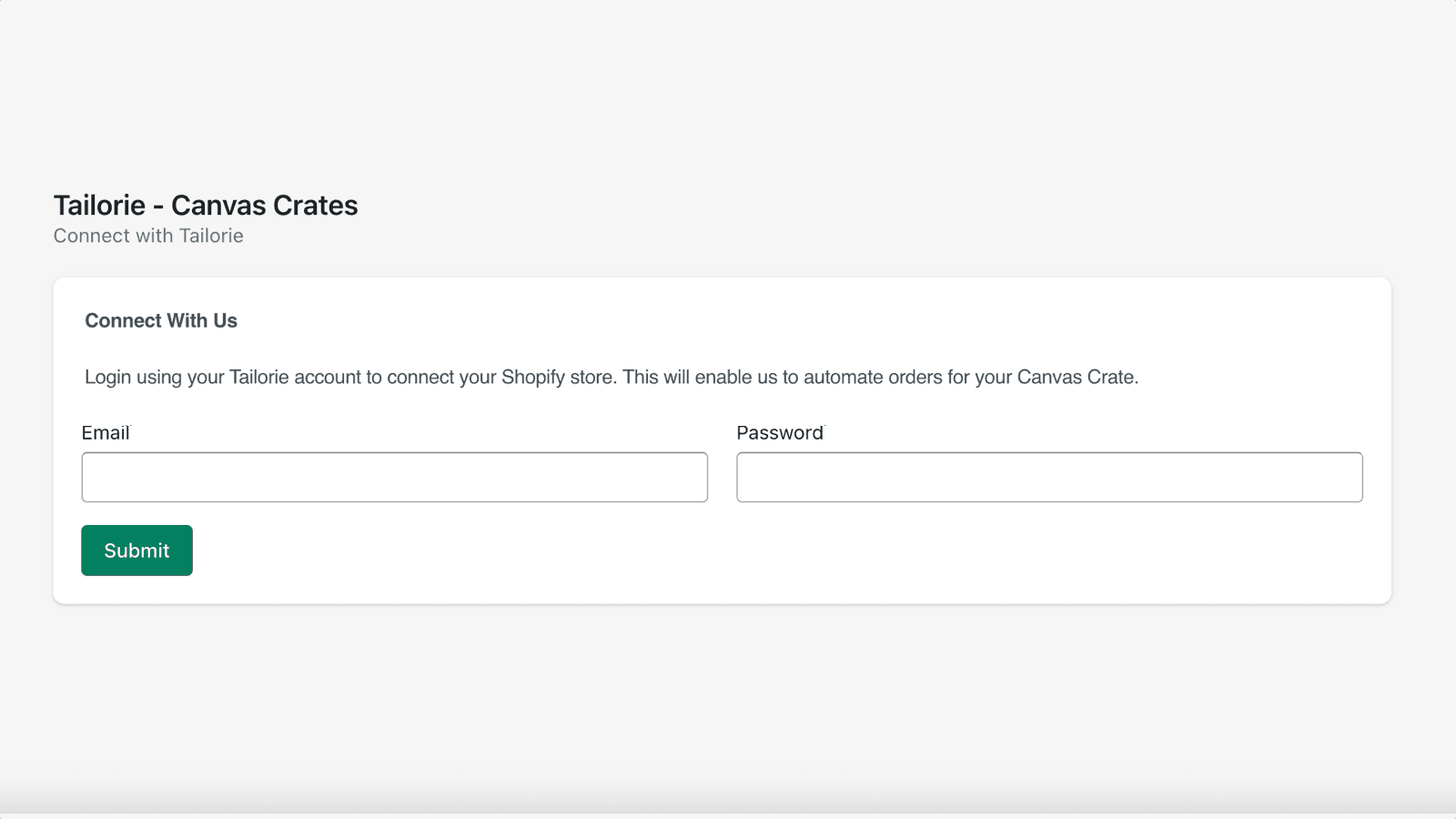Click the word "Tailorie" in the subtitle
This screenshot has height=819, width=1456.
(x=211, y=236)
